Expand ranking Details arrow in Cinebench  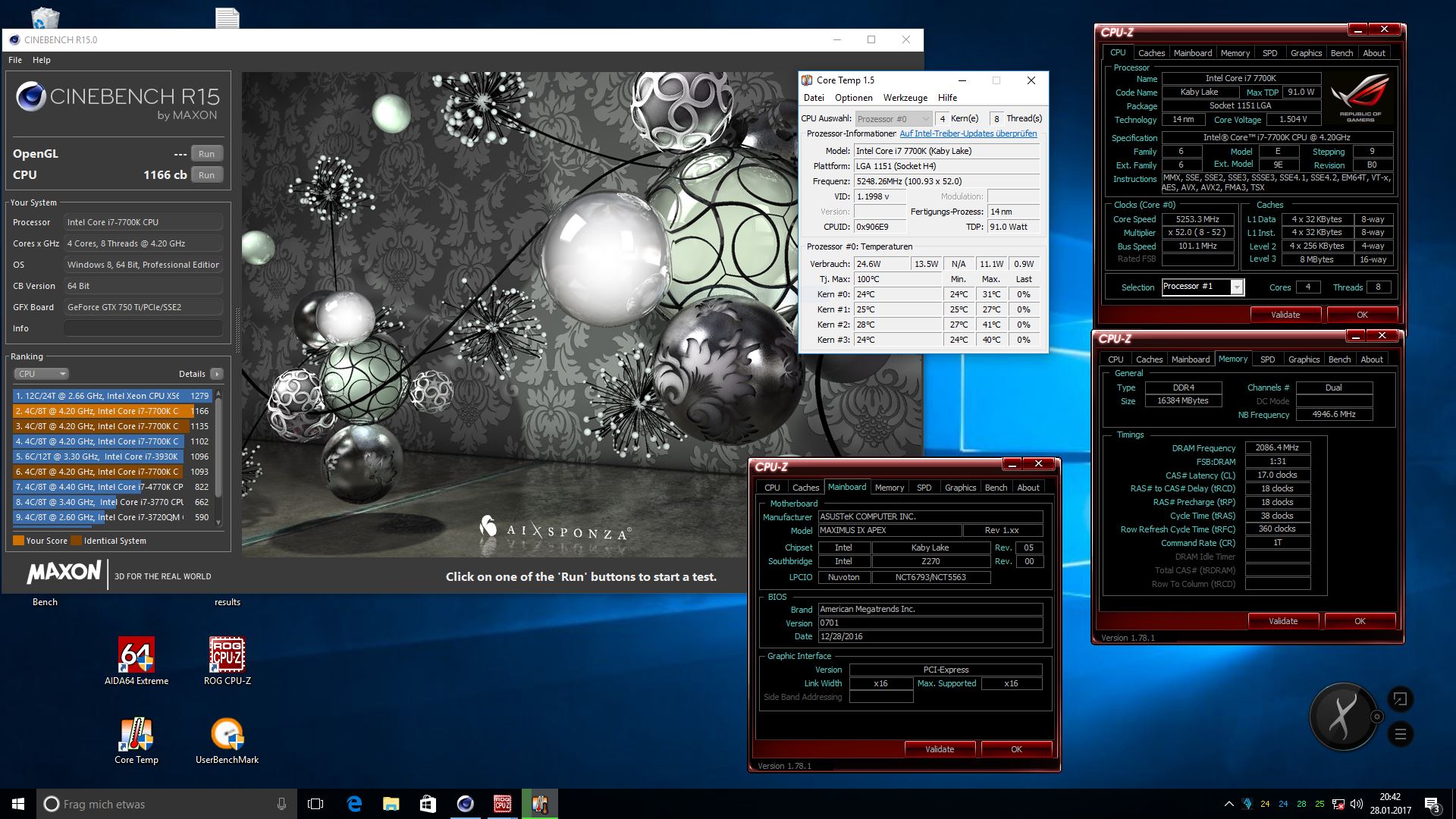[x=217, y=374]
